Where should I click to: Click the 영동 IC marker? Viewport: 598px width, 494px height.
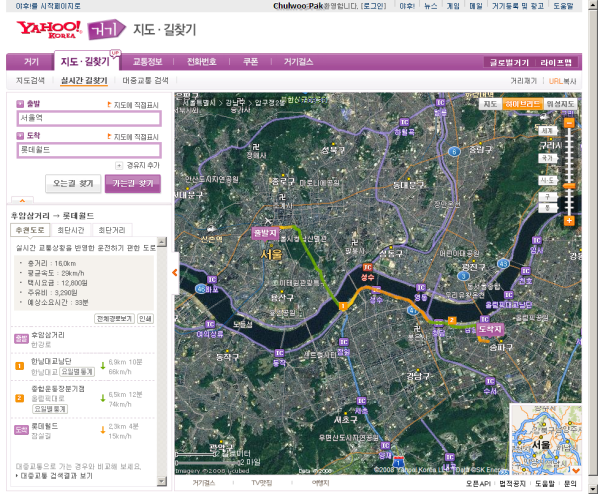coord(421,287)
